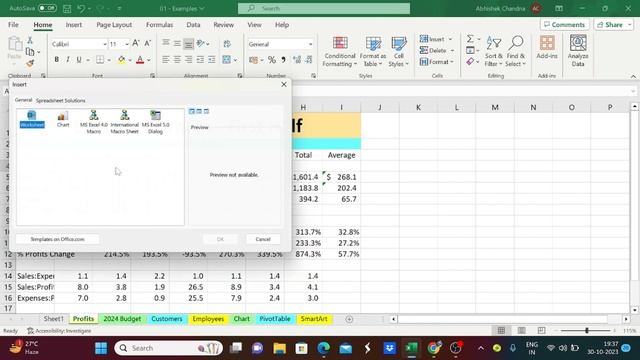Click the Comma Style icon
Image resolution: width=640 pixels, height=360 pixels.
pyautogui.click(x=284, y=60)
